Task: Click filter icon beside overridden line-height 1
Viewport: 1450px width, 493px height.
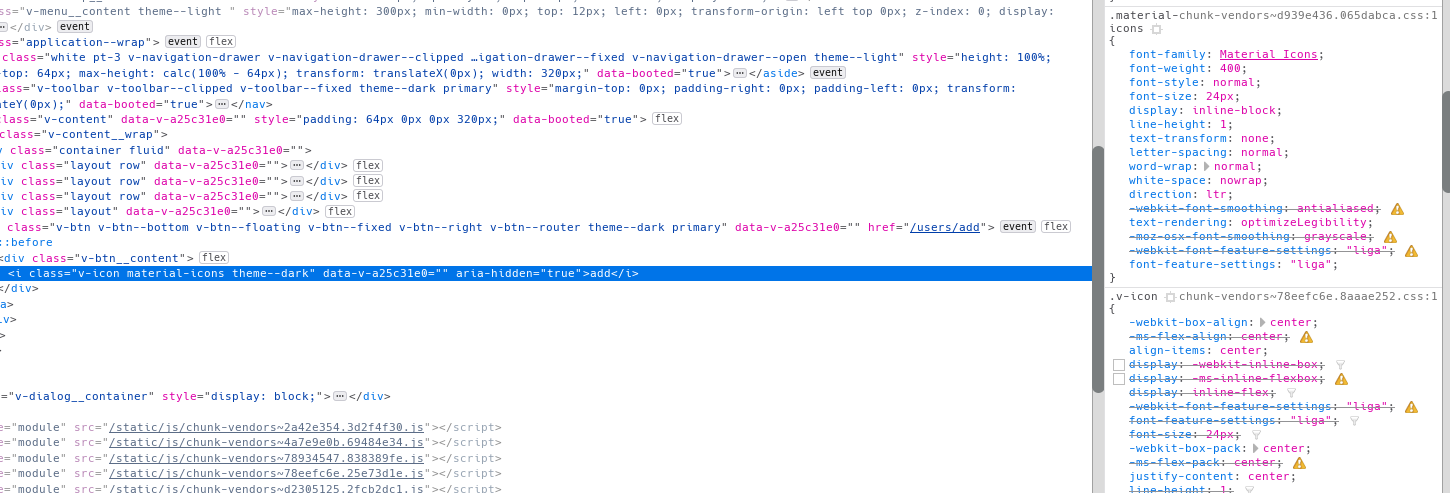Action: [x=1250, y=489]
